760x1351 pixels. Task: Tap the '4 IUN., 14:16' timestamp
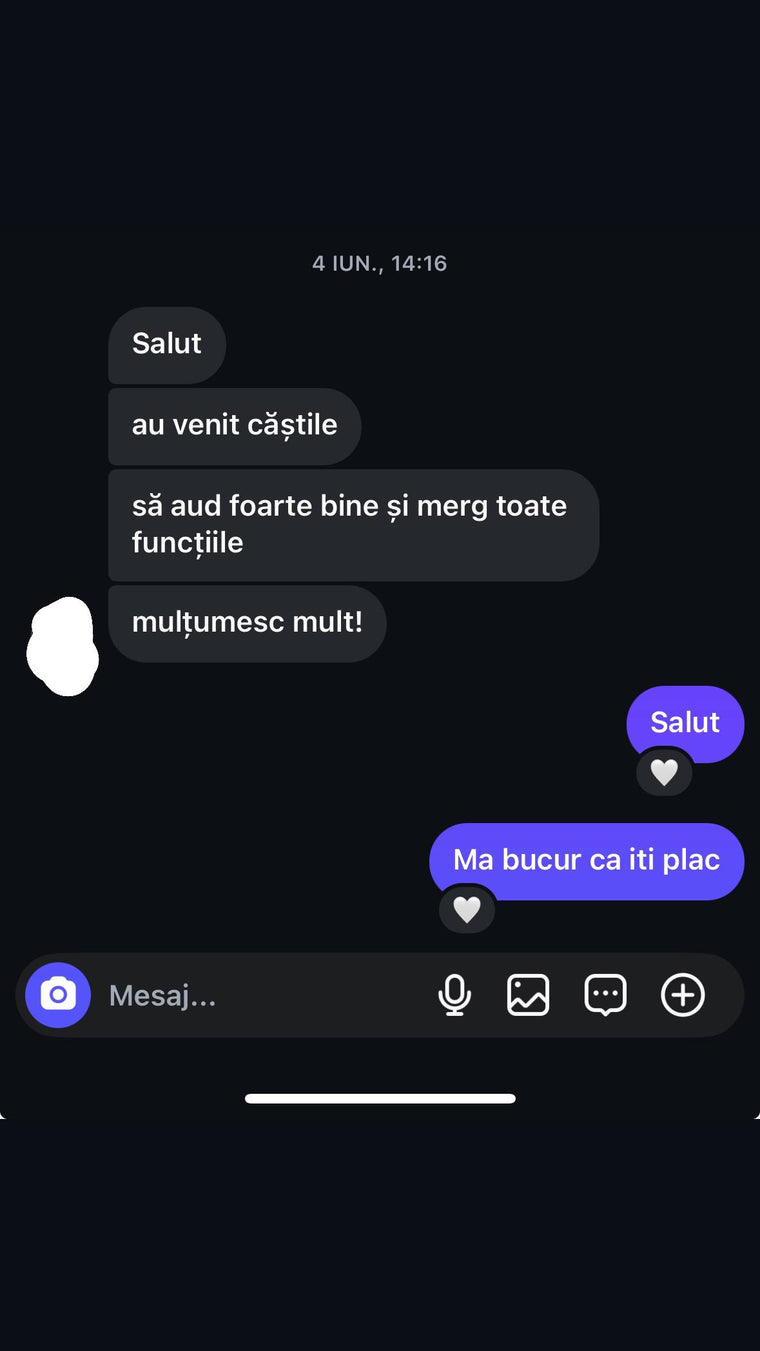(379, 264)
